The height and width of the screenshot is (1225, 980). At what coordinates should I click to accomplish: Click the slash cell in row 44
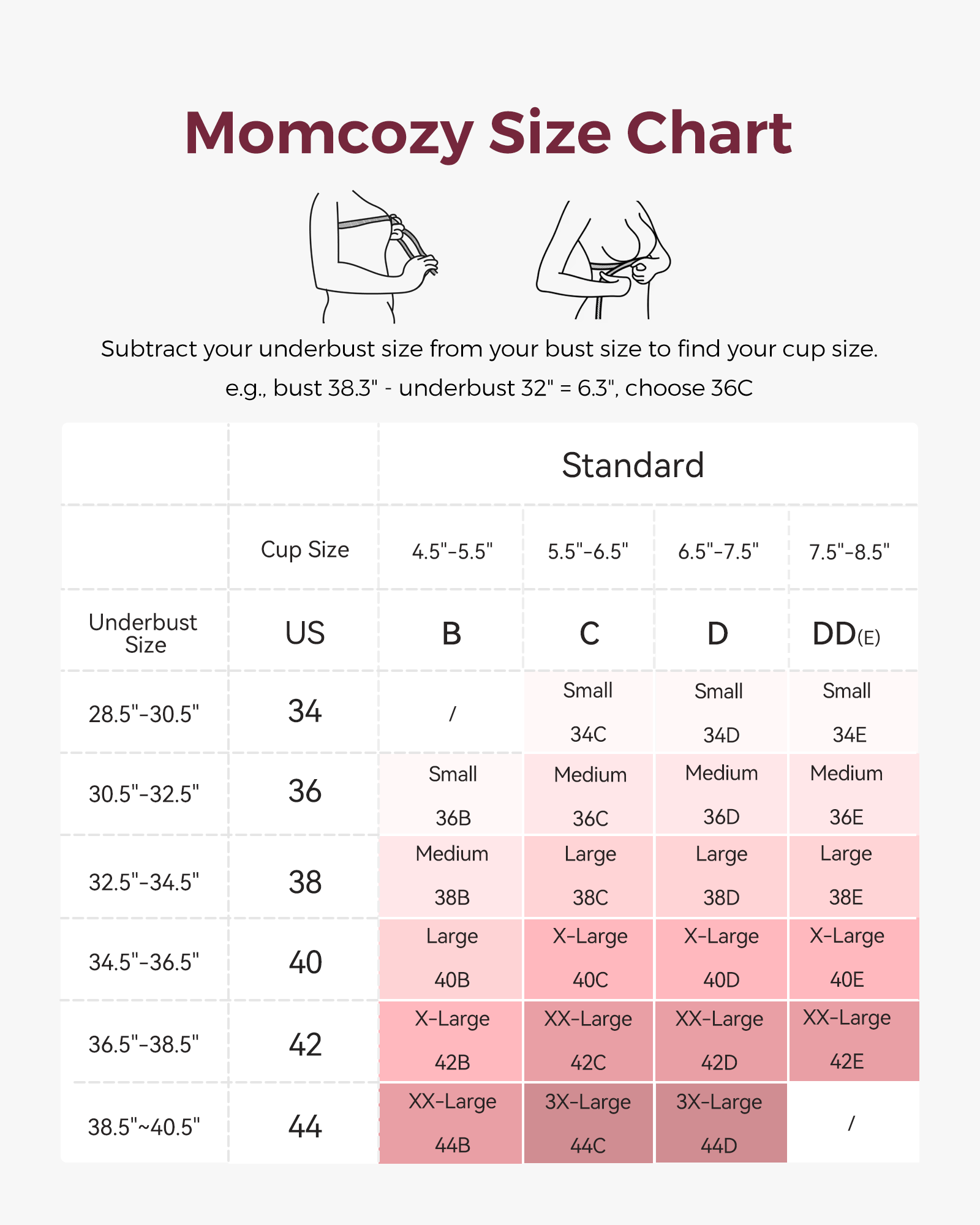[x=851, y=1123]
